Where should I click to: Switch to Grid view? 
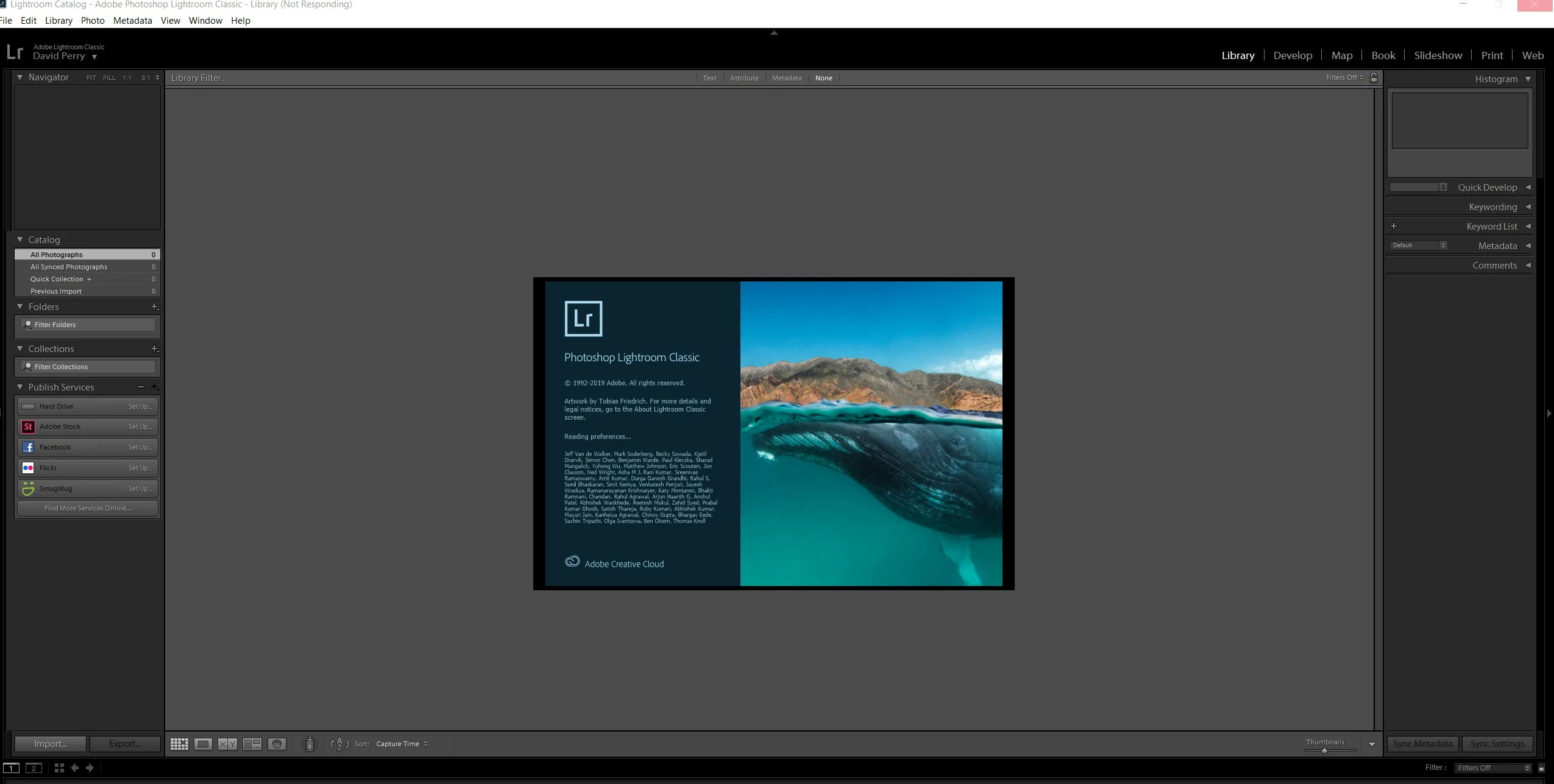click(179, 744)
